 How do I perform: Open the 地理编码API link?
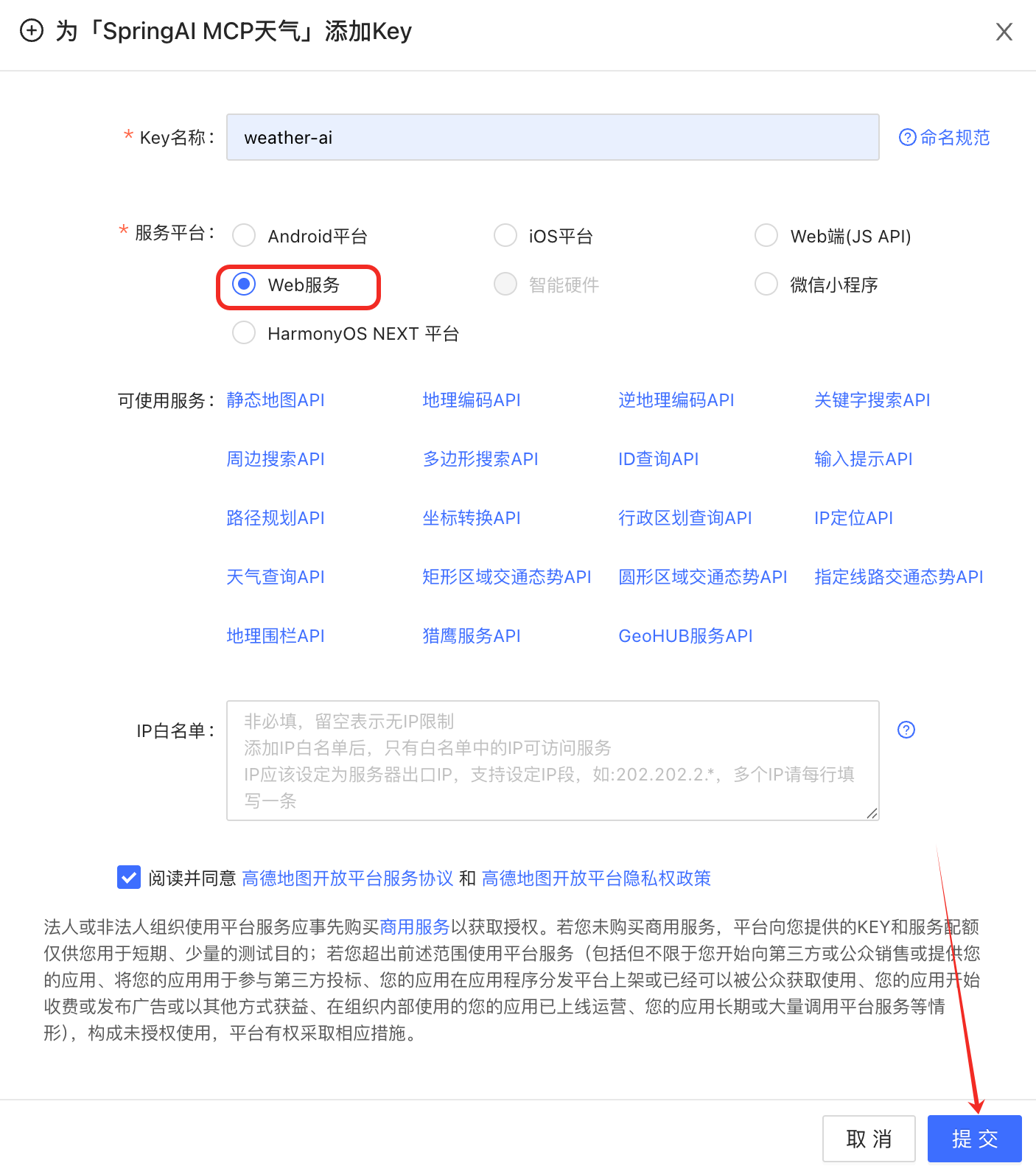point(472,400)
